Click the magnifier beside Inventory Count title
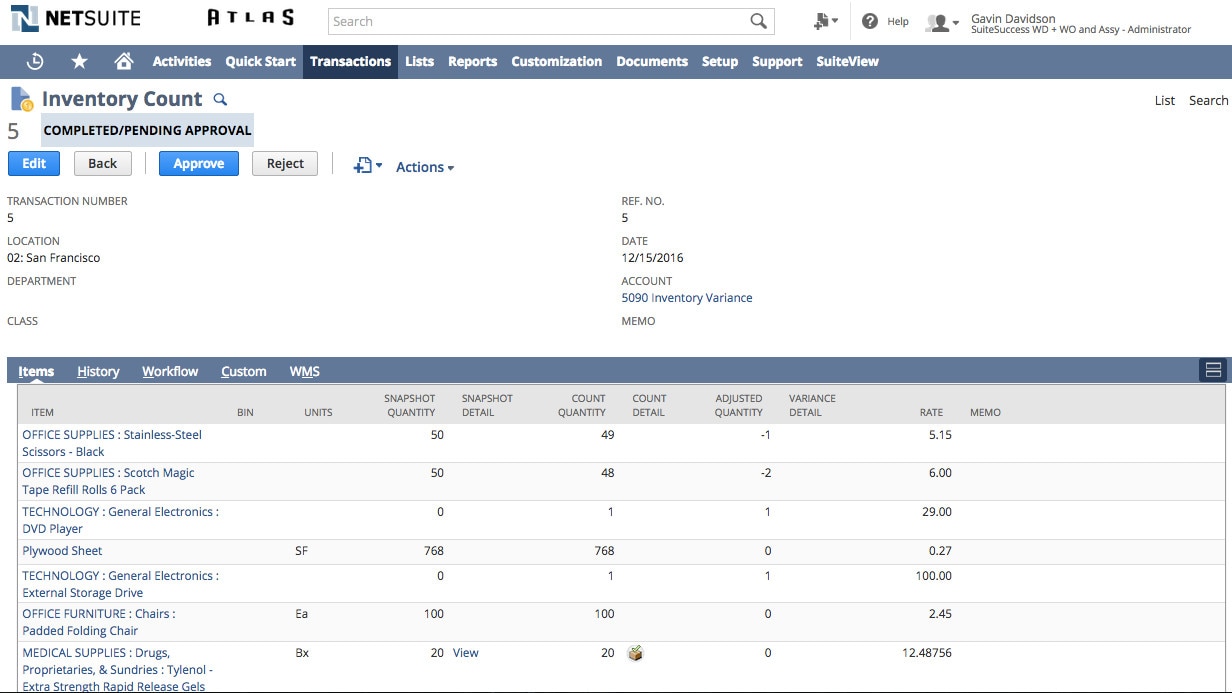This screenshot has height=693, width=1232. pos(221,99)
